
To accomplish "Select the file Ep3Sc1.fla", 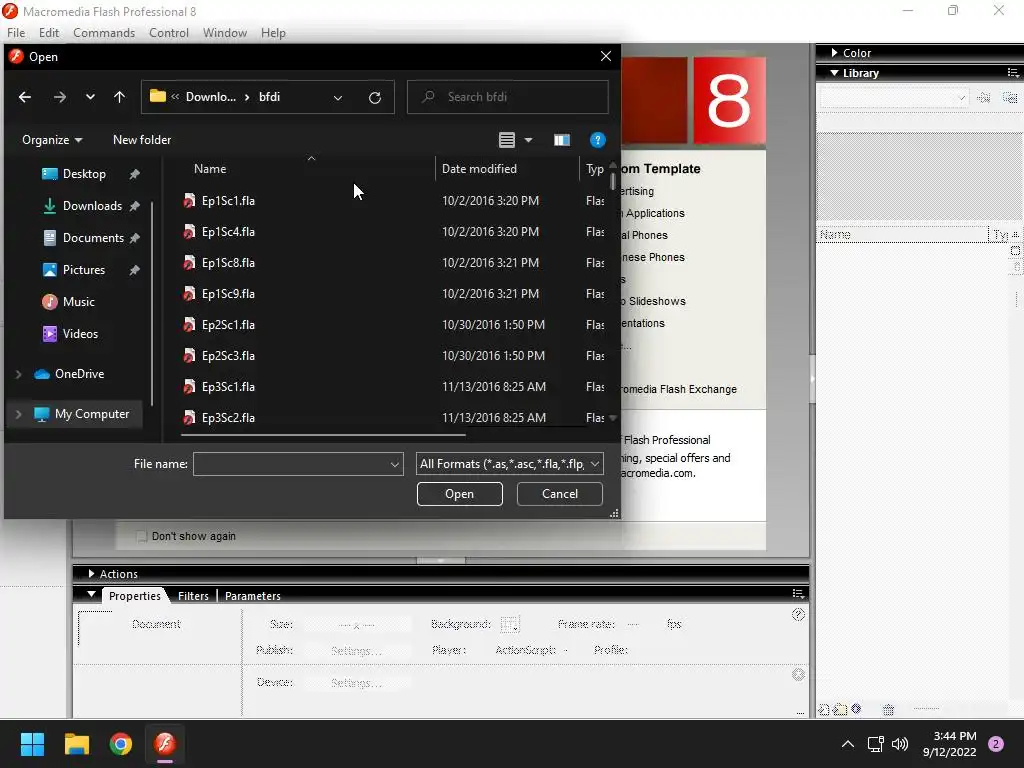I will coord(228,387).
